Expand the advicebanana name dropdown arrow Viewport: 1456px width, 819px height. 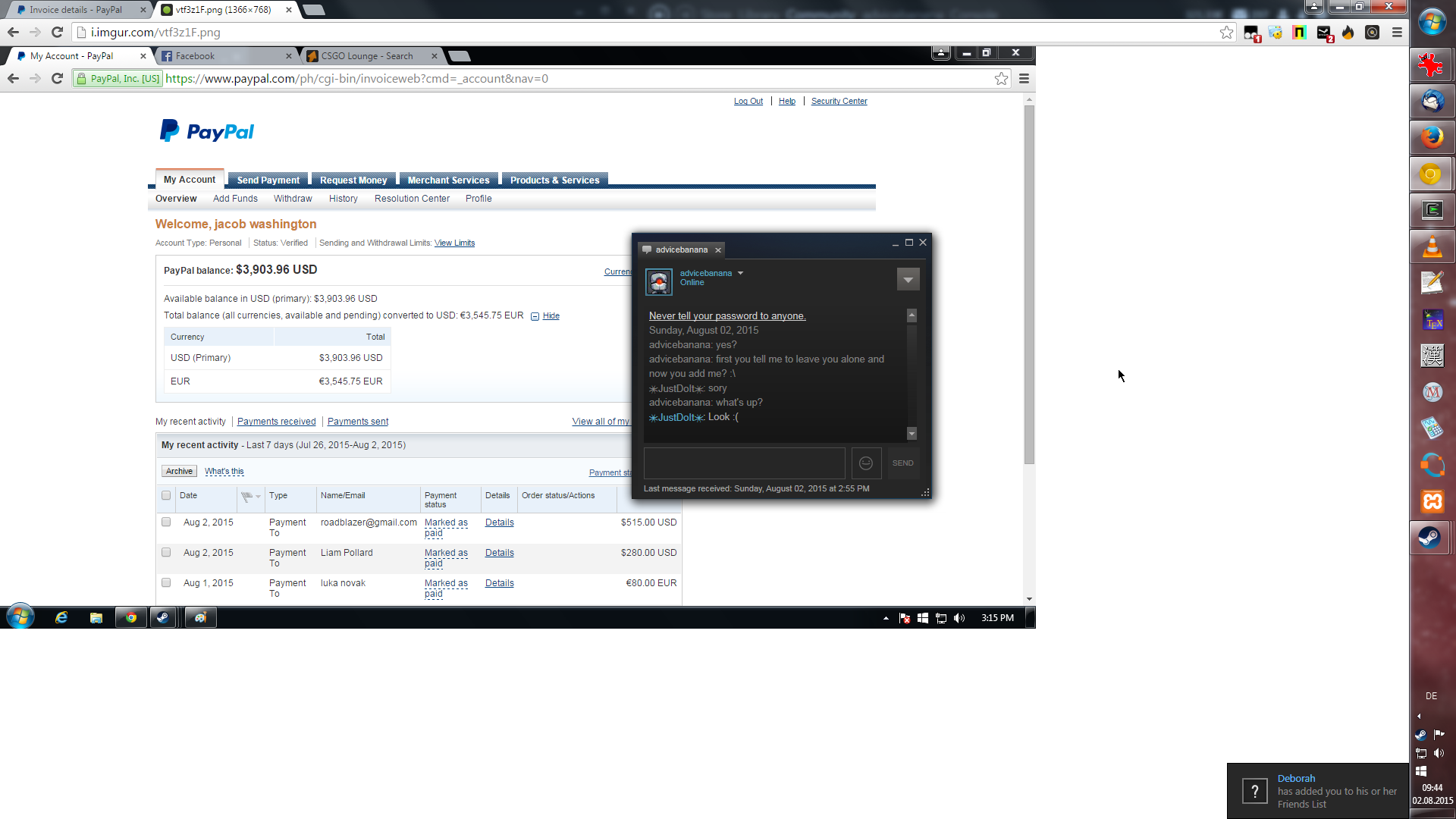tap(740, 273)
